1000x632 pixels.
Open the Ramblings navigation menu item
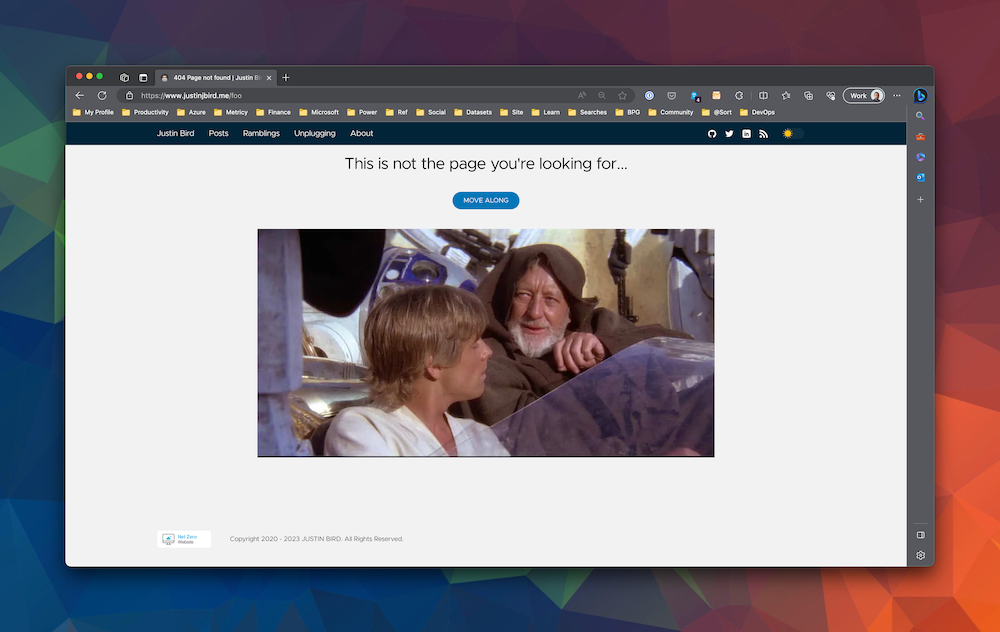[261, 133]
